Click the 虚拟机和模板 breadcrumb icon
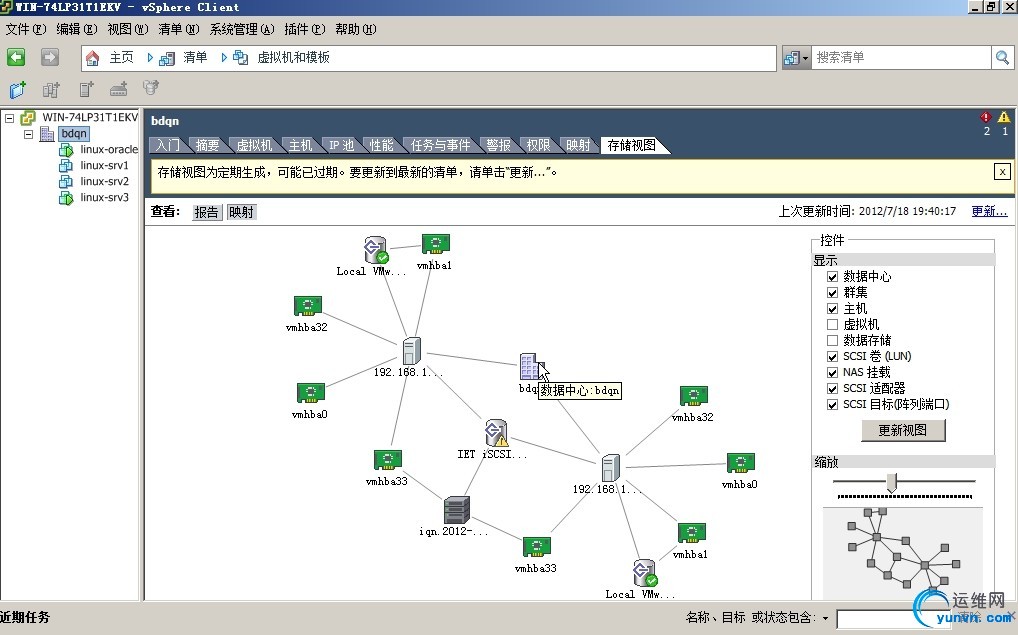The width and height of the screenshot is (1018, 635). [x=241, y=58]
